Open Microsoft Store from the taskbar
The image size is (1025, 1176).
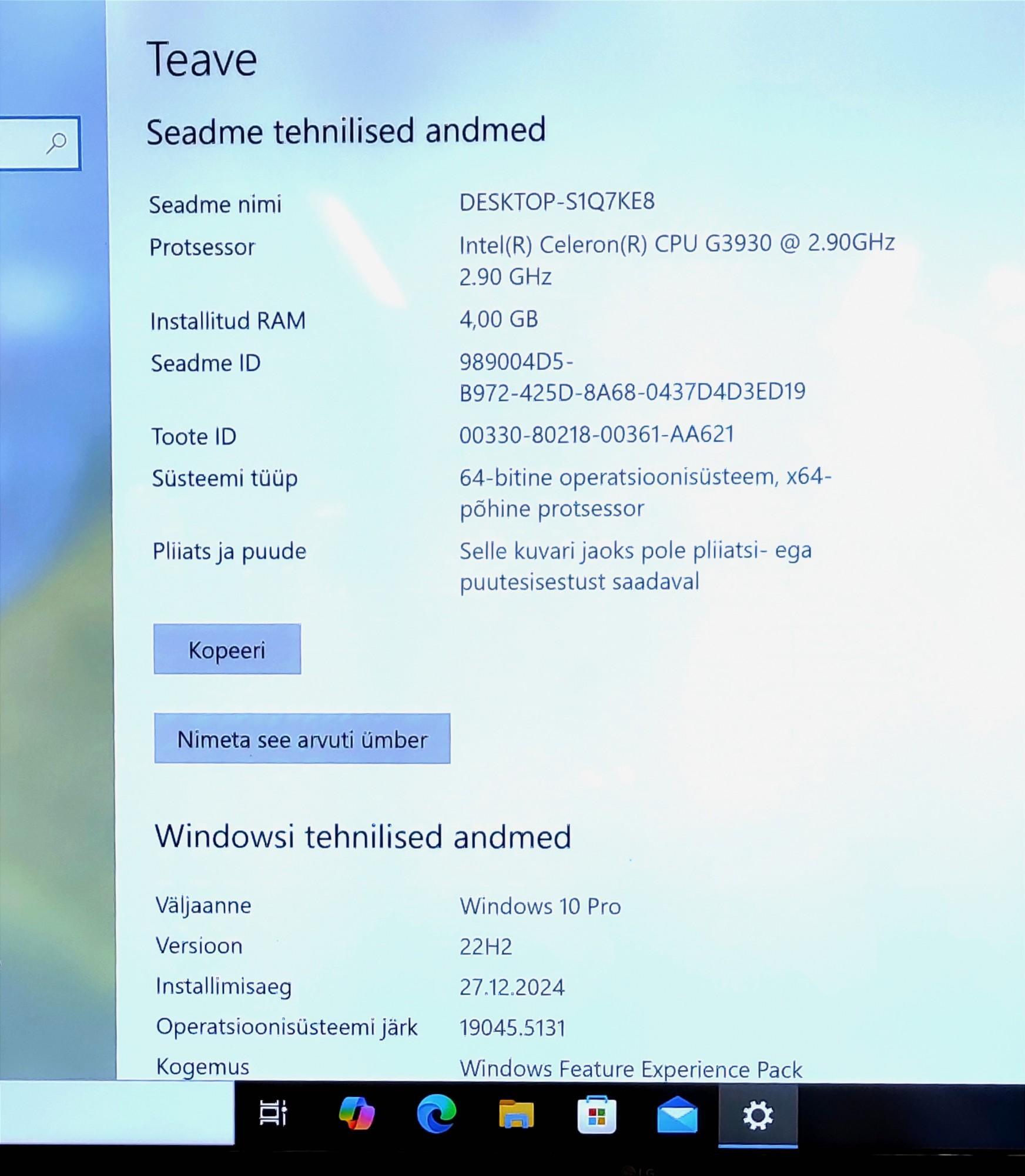point(597,1114)
